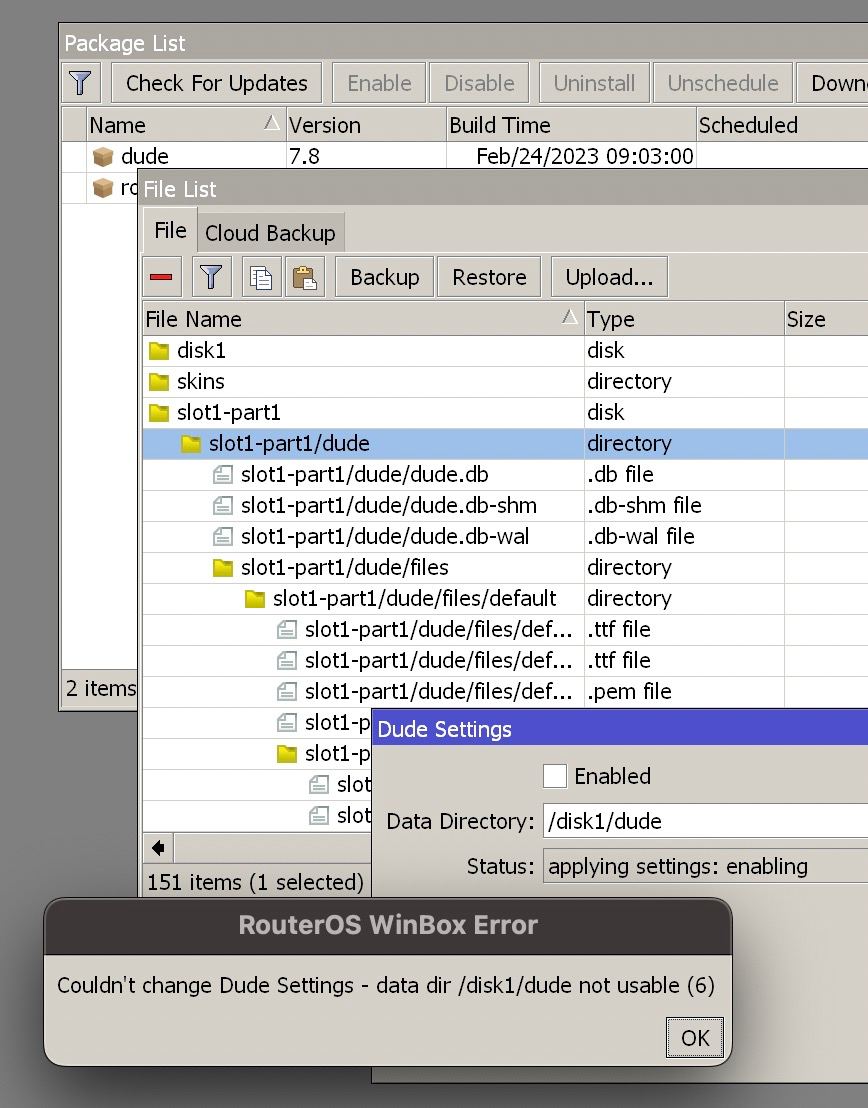Click the disabled Disable package button
The width and height of the screenshot is (868, 1108).
pos(479,83)
